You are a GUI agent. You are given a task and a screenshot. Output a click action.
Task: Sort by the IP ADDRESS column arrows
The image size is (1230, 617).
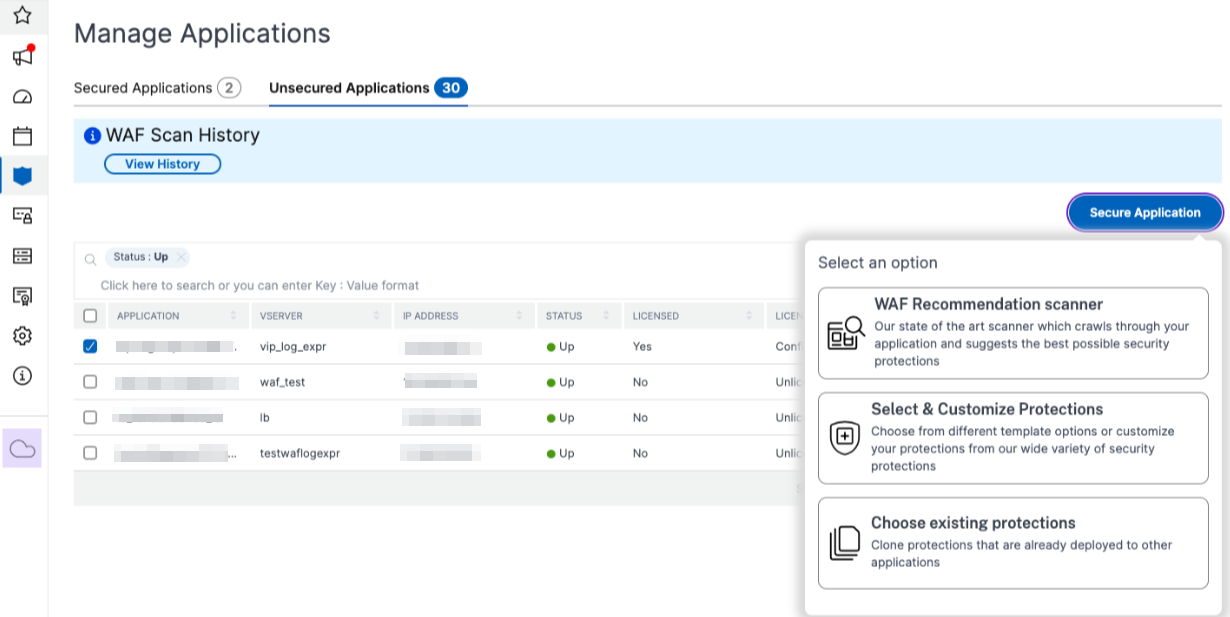[520, 316]
